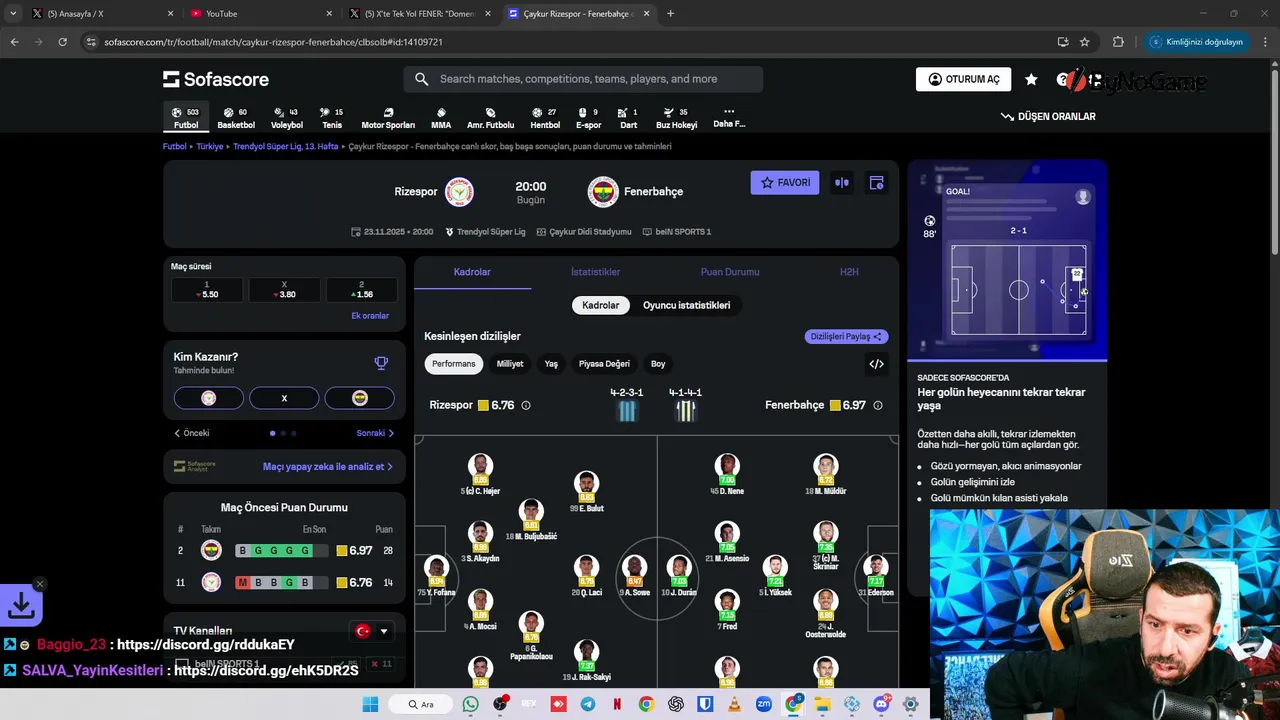Image resolution: width=1280 pixels, height=720 pixels.
Task: Open the Türkiye breadcrumb link
Action: tap(210, 146)
